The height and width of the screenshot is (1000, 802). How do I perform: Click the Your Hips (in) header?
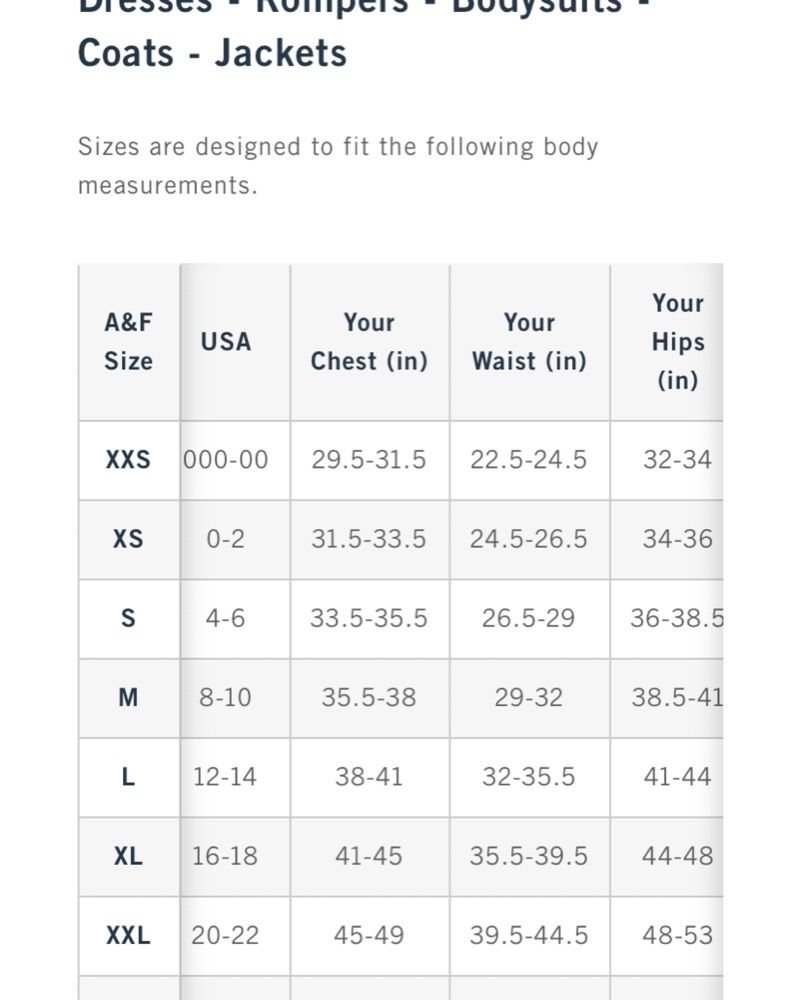pyautogui.click(x=678, y=342)
